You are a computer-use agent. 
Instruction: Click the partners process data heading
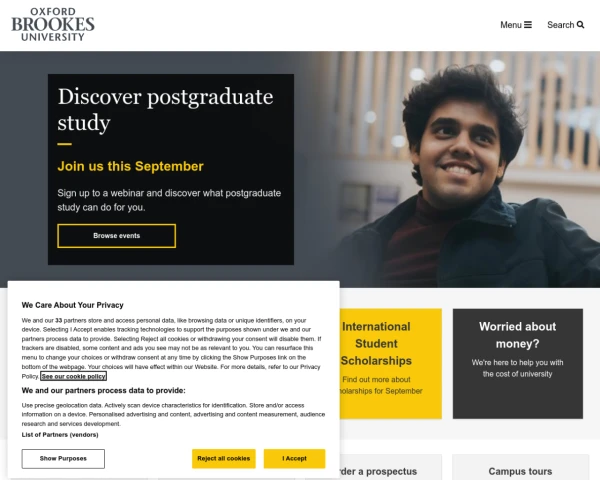(x=104, y=391)
